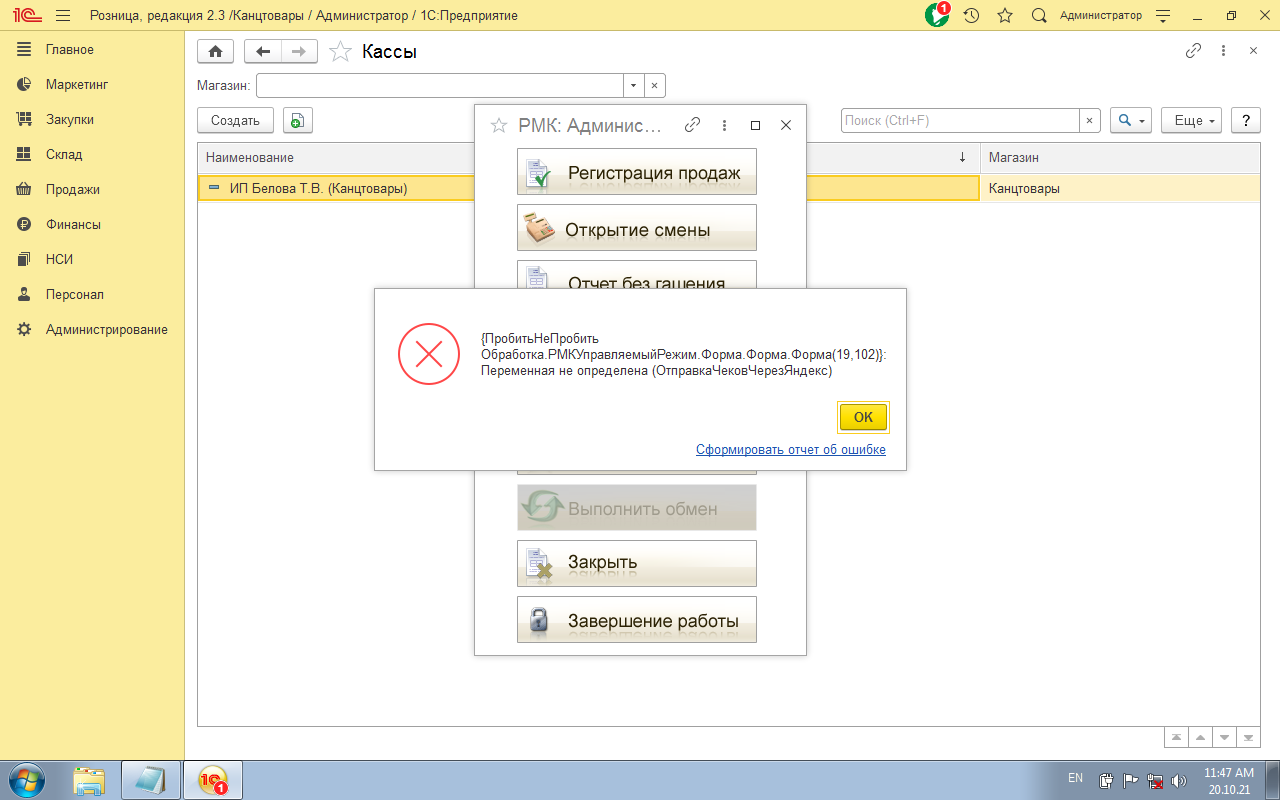Move one row up arrow at bottom
The height and width of the screenshot is (800, 1280).
click(1201, 737)
